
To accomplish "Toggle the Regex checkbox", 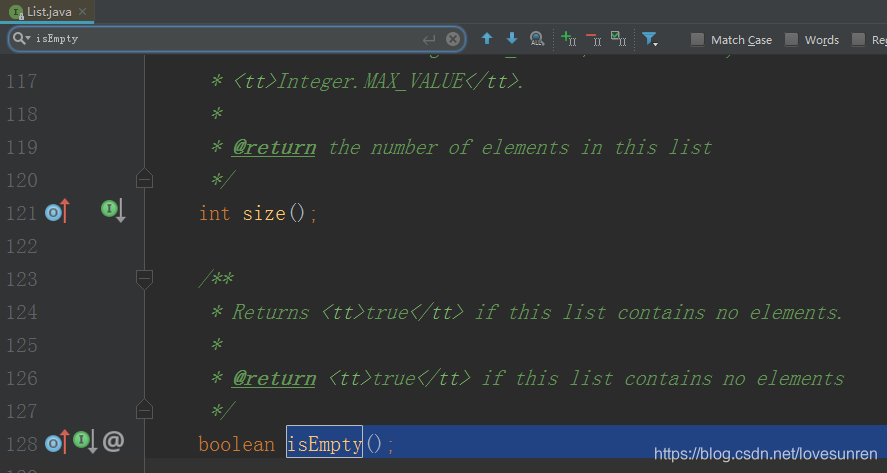I will 858,39.
